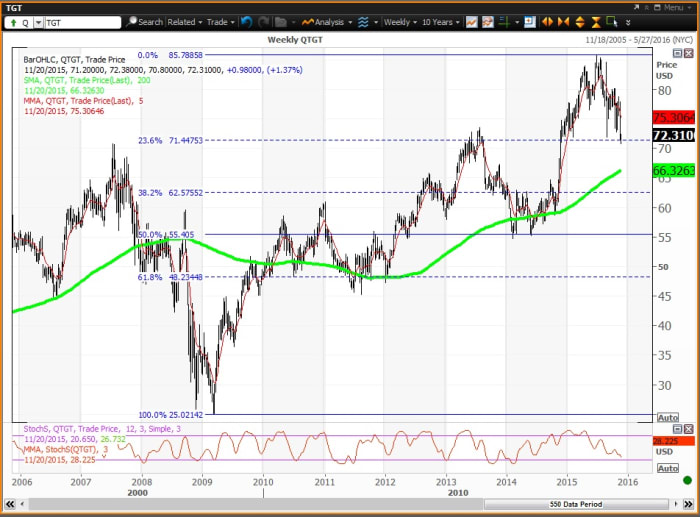Click the green up-arrow quote icon
The height and width of the screenshot is (517, 700).
click(x=13, y=23)
